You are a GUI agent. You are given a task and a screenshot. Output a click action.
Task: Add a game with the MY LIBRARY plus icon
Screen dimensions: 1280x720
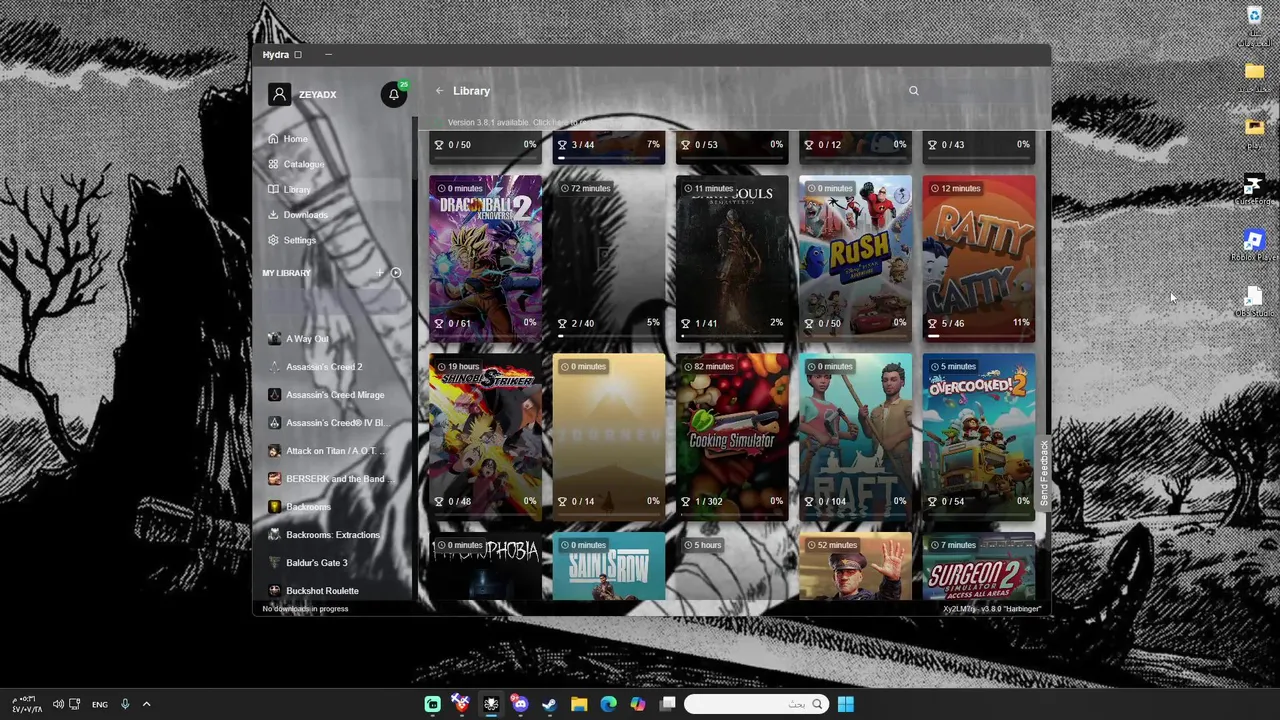click(379, 273)
